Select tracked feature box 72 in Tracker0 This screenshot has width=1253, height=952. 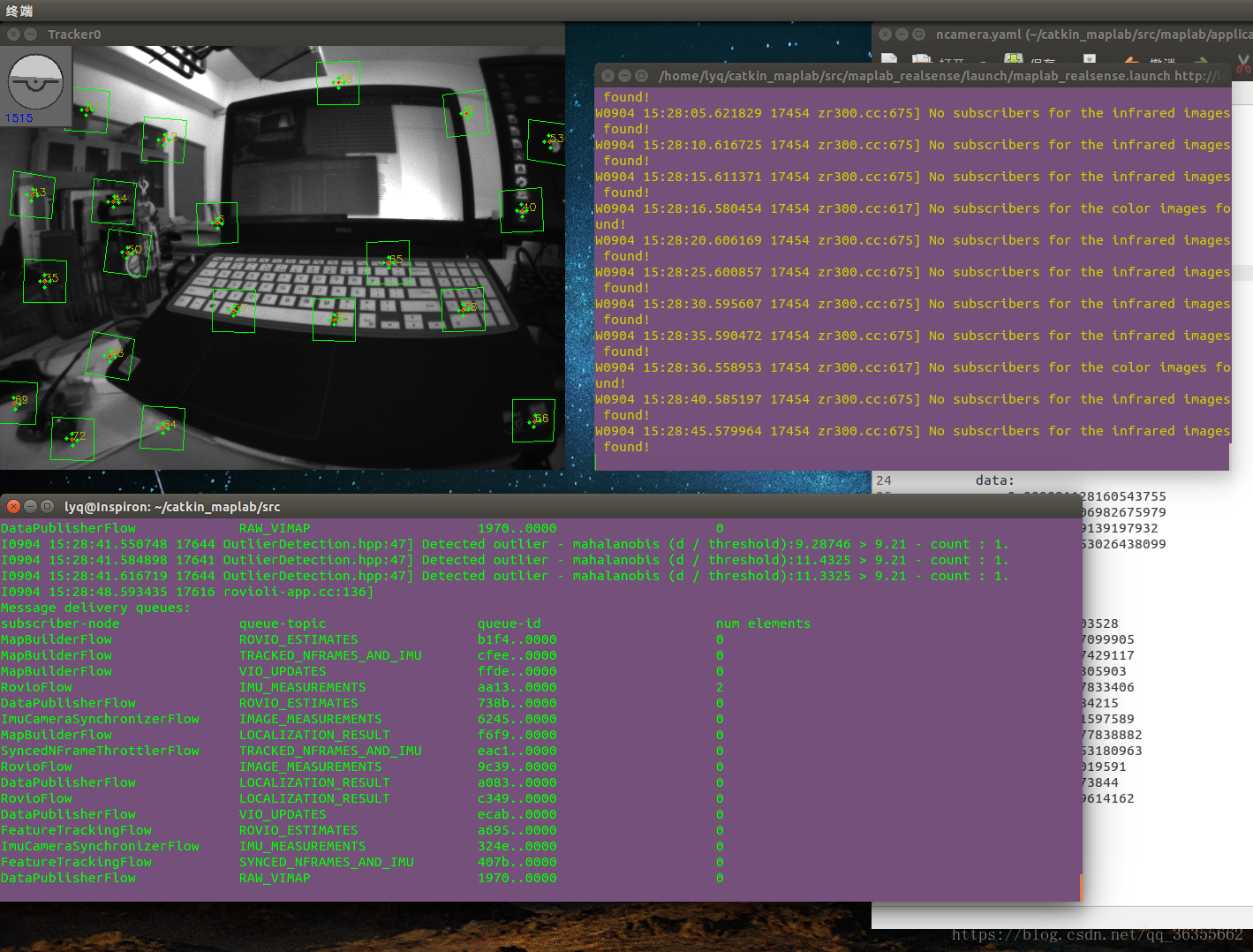[72, 439]
